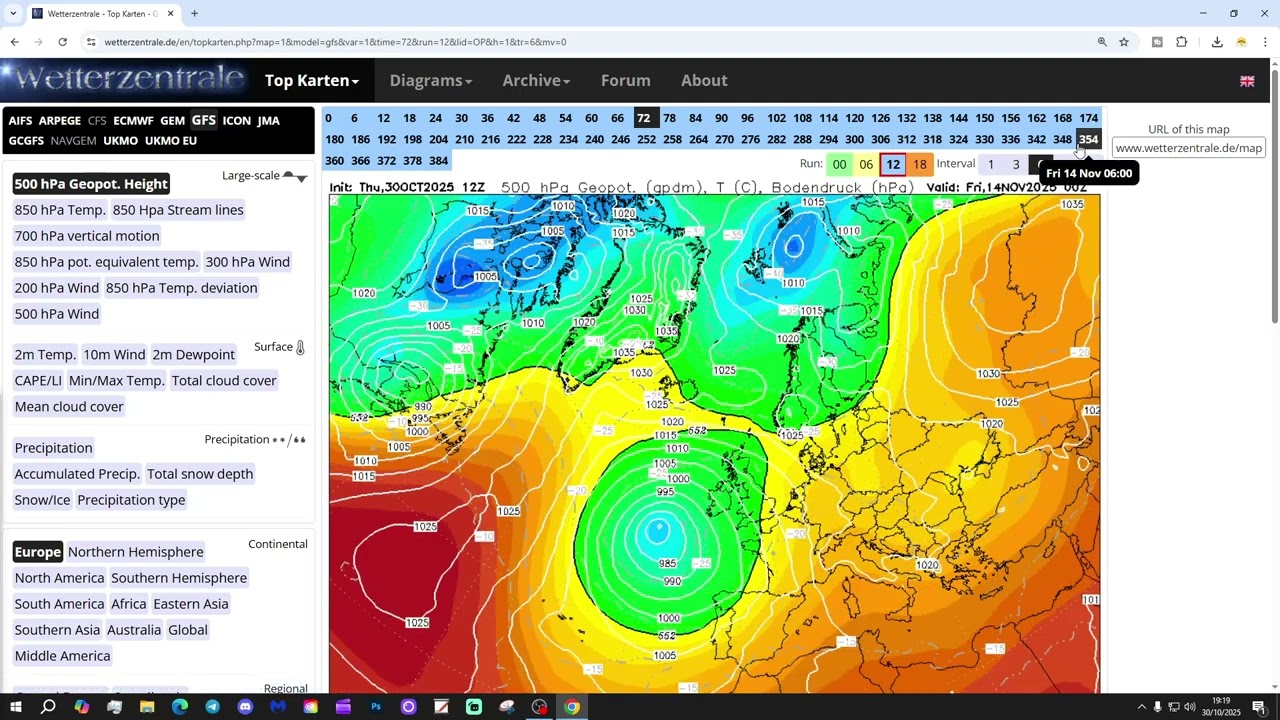Set interval to 1
The height and width of the screenshot is (720, 1280).
pos(991,165)
